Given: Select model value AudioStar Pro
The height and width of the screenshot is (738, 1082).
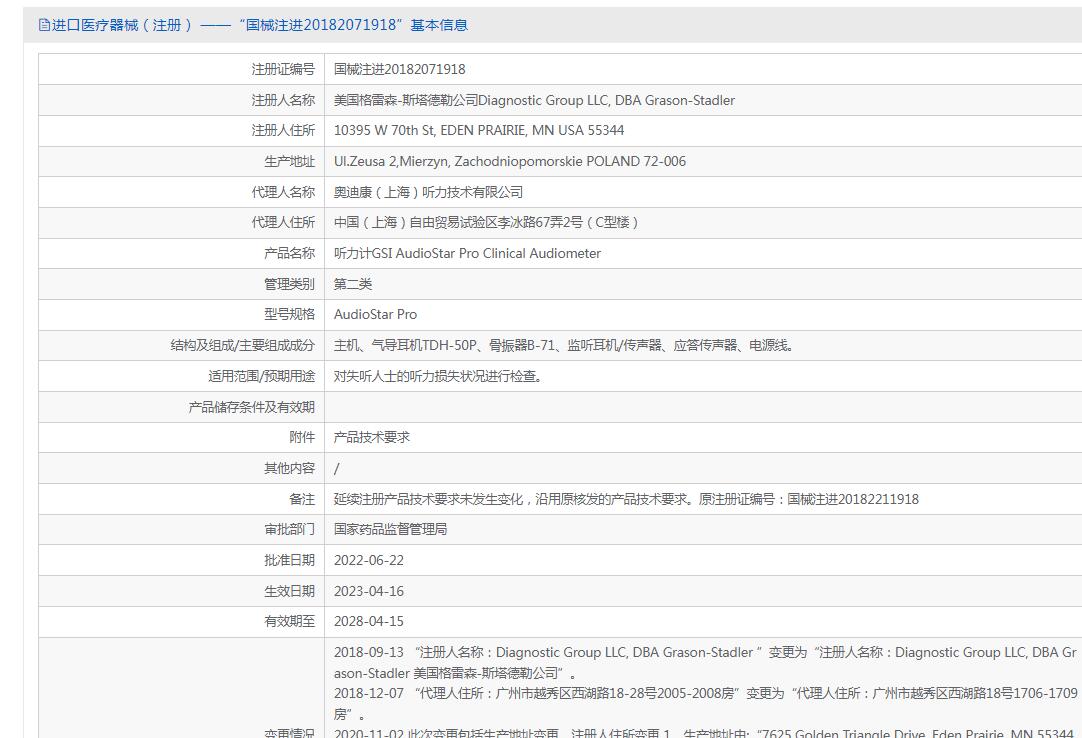Looking at the screenshot, I should point(375,314).
